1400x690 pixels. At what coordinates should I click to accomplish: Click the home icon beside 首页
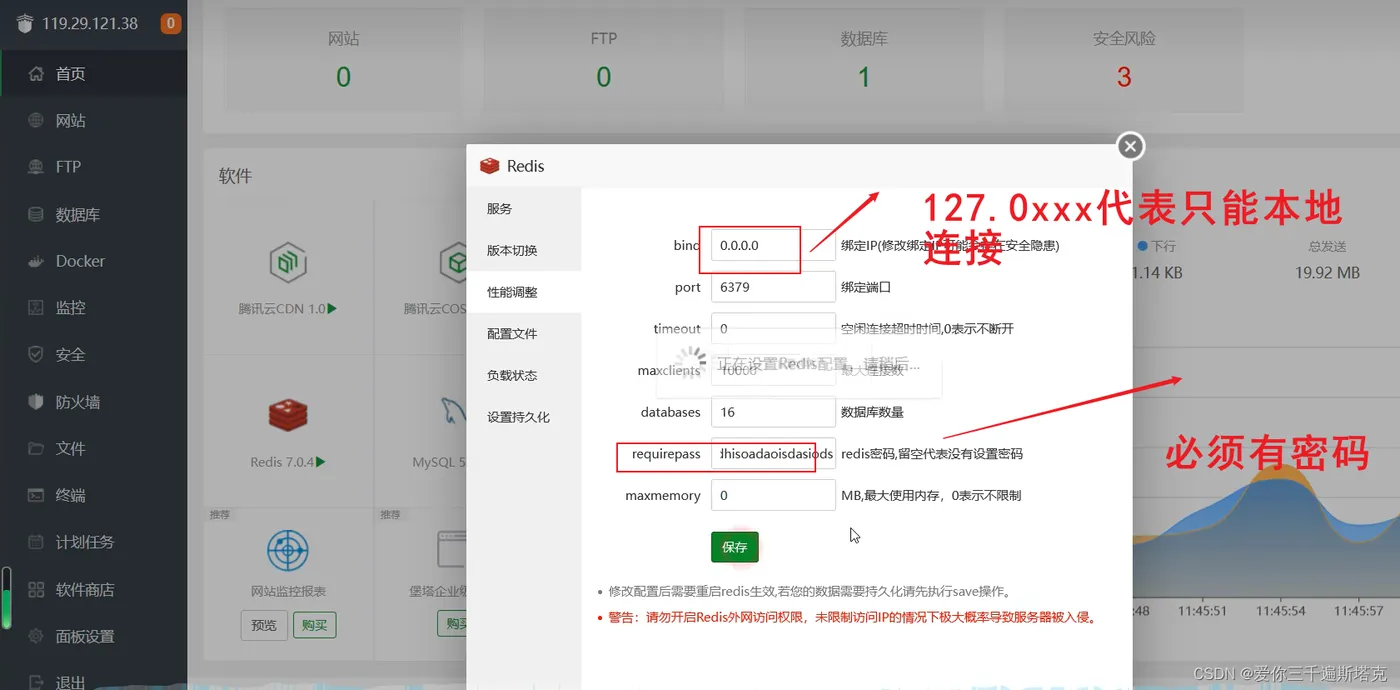pos(36,73)
